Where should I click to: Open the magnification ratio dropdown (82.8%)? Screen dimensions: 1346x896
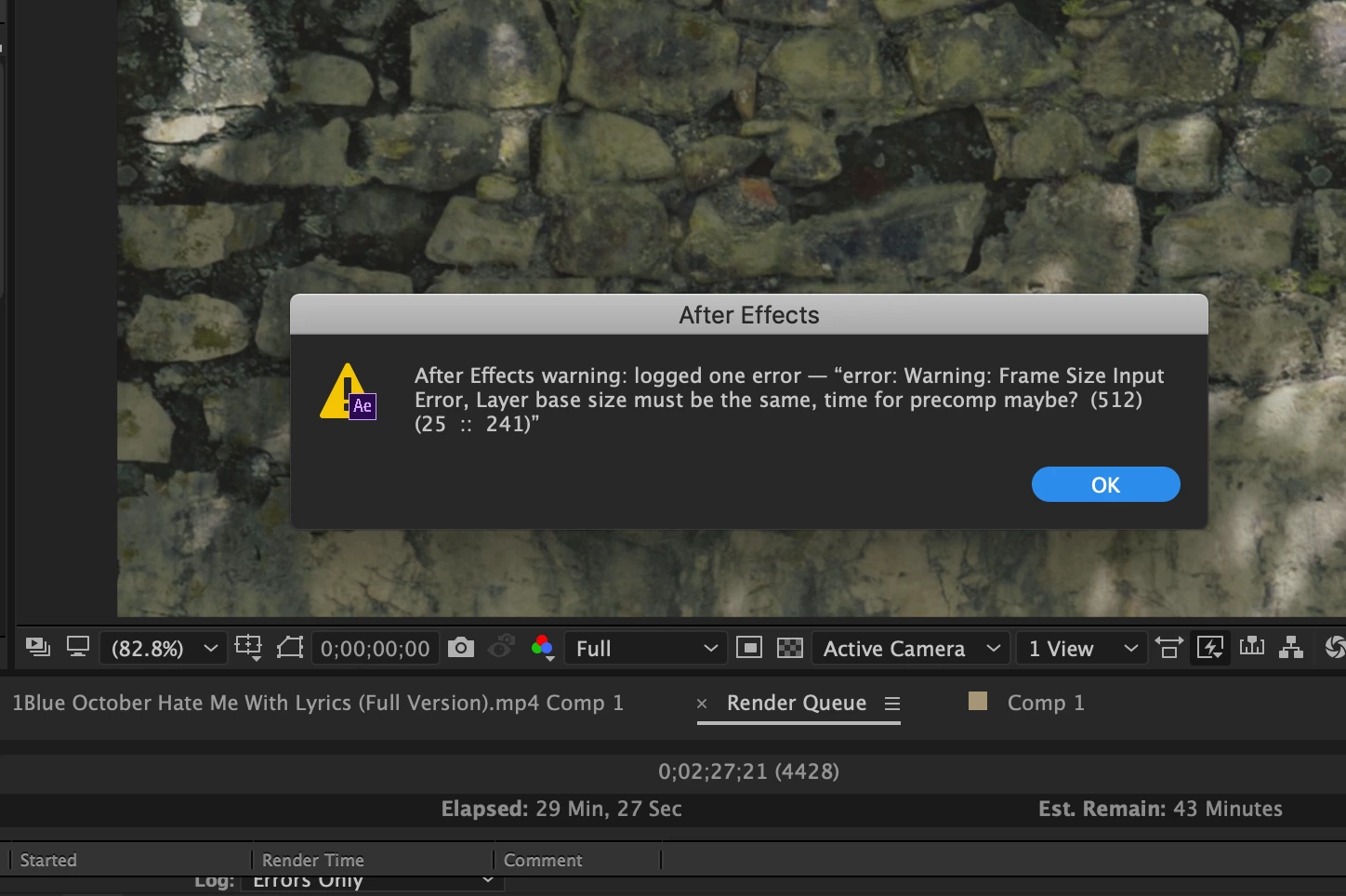[x=163, y=648]
